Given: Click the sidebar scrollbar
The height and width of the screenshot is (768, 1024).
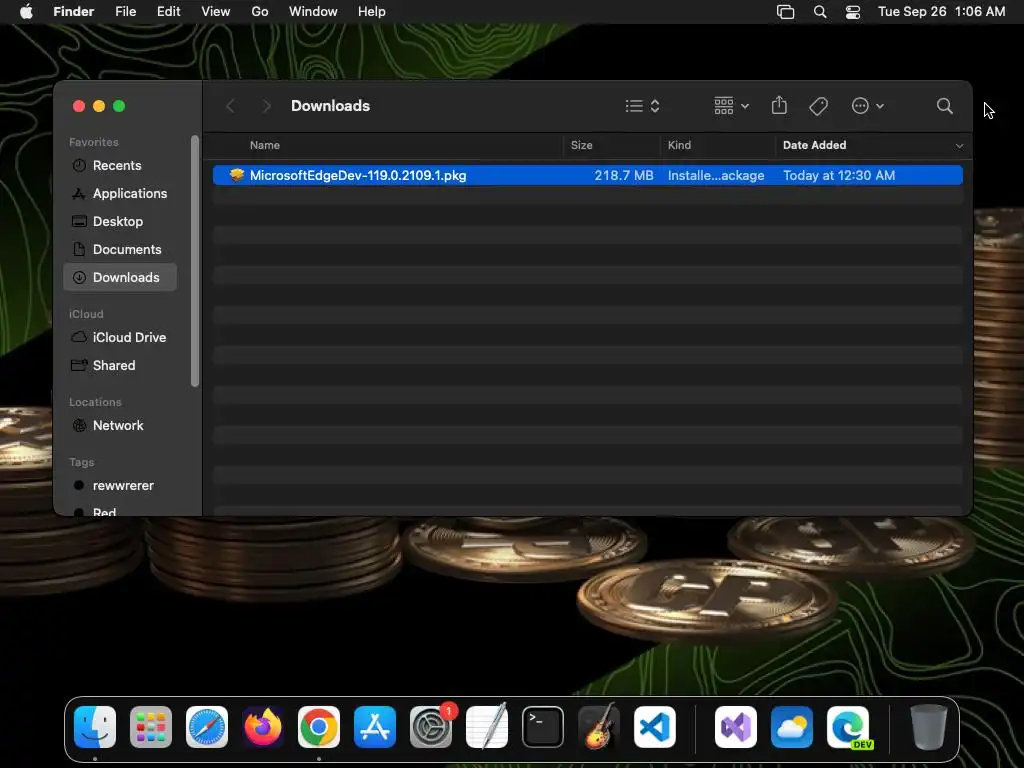Looking at the screenshot, I should point(194,261).
